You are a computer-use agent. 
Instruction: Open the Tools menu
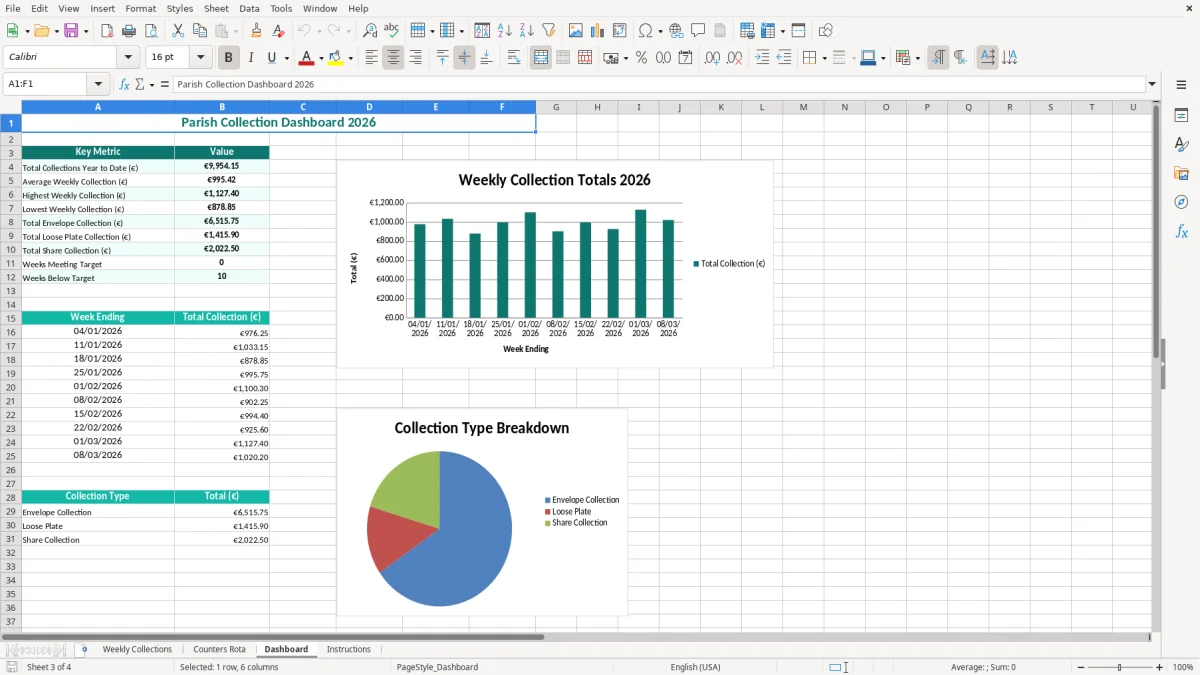pyautogui.click(x=281, y=8)
